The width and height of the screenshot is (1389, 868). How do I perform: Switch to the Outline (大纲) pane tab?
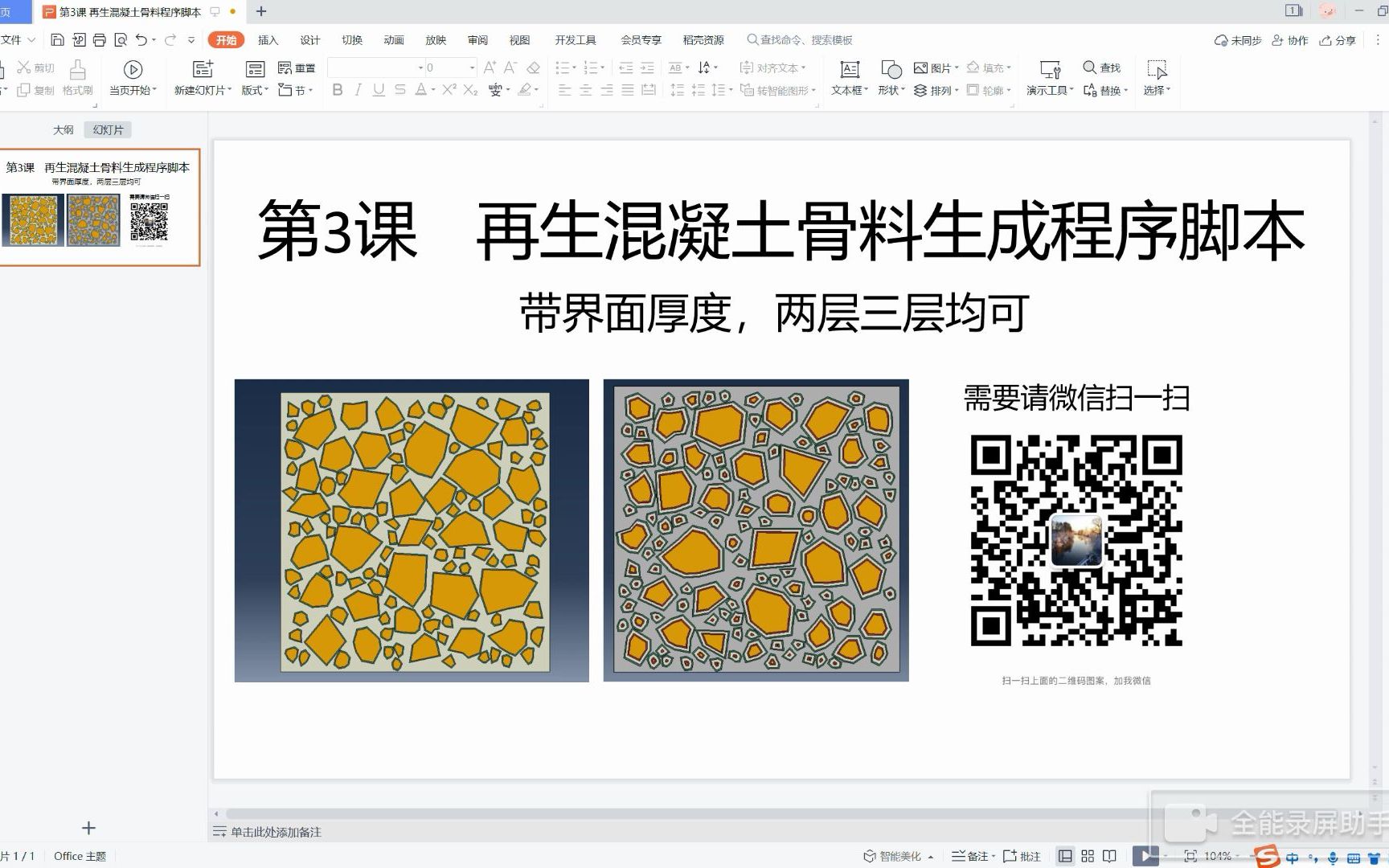tap(64, 129)
